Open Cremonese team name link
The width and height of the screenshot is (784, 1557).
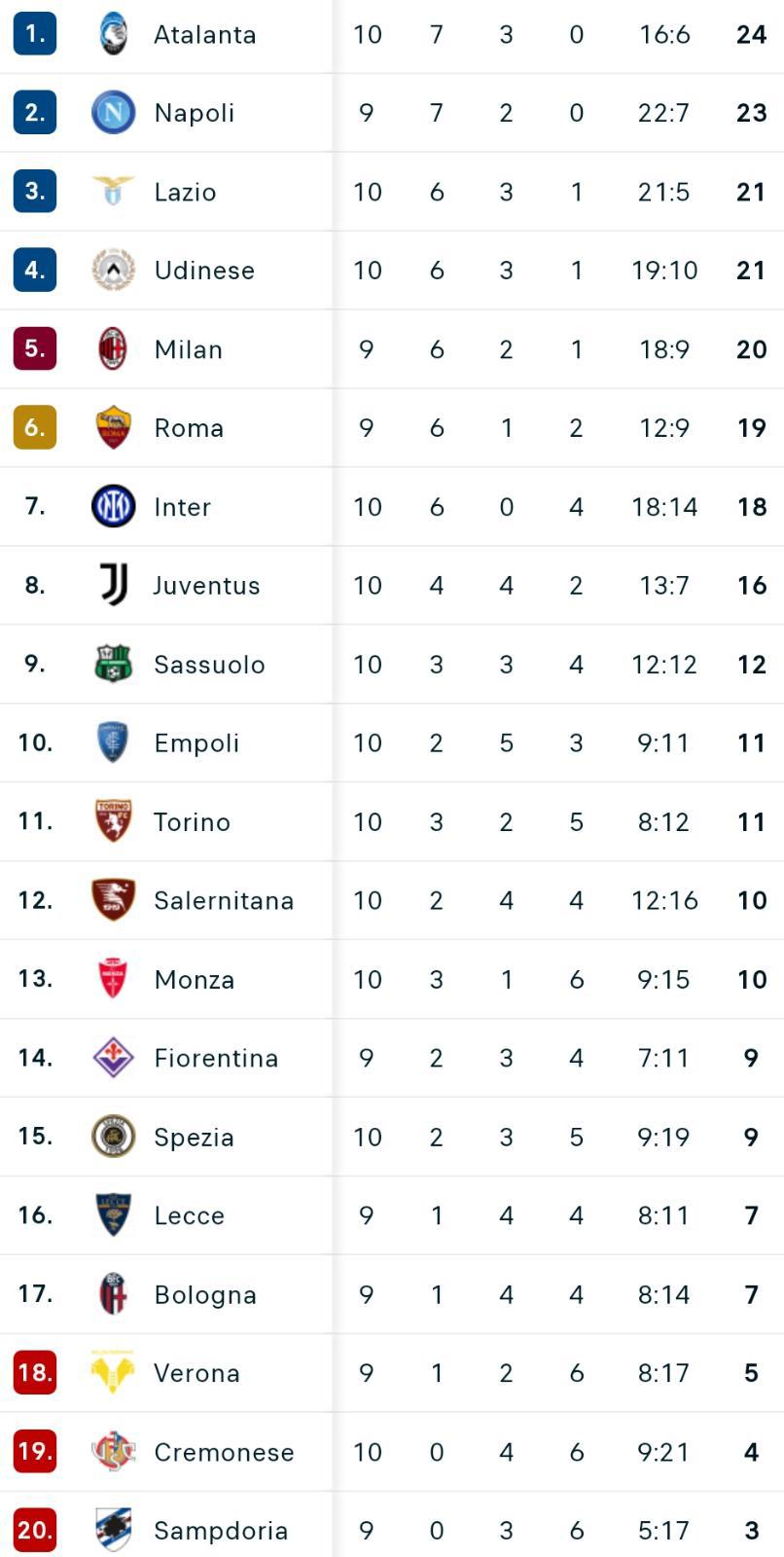[224, 1452]
